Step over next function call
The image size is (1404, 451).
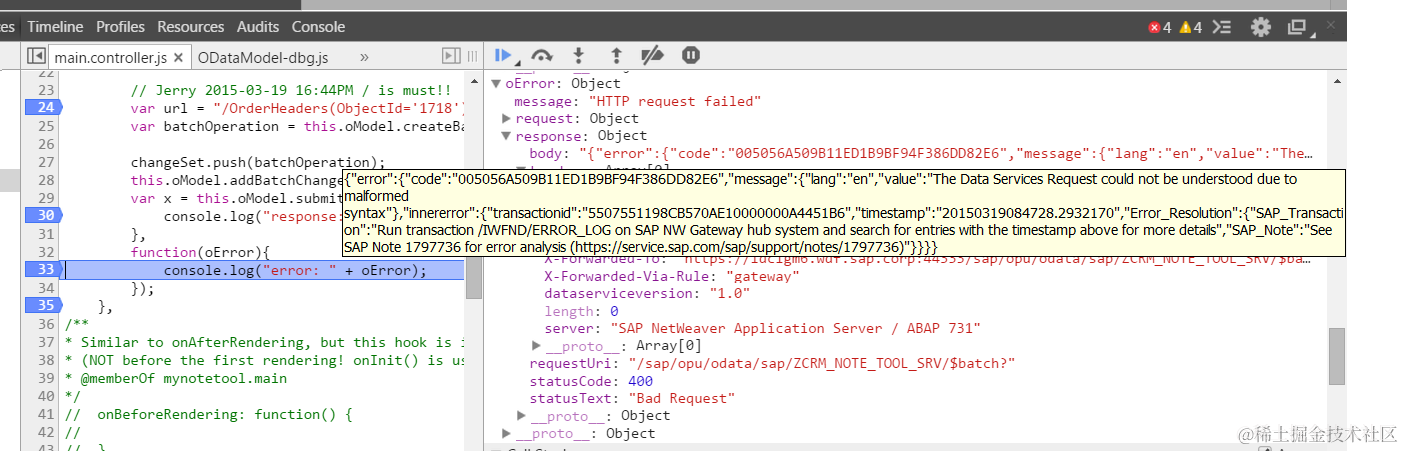pyautogui.click(x=542, y=55)
